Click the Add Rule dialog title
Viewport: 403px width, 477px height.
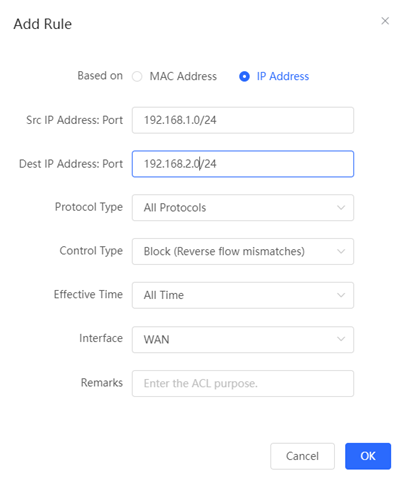click(43, 24)
